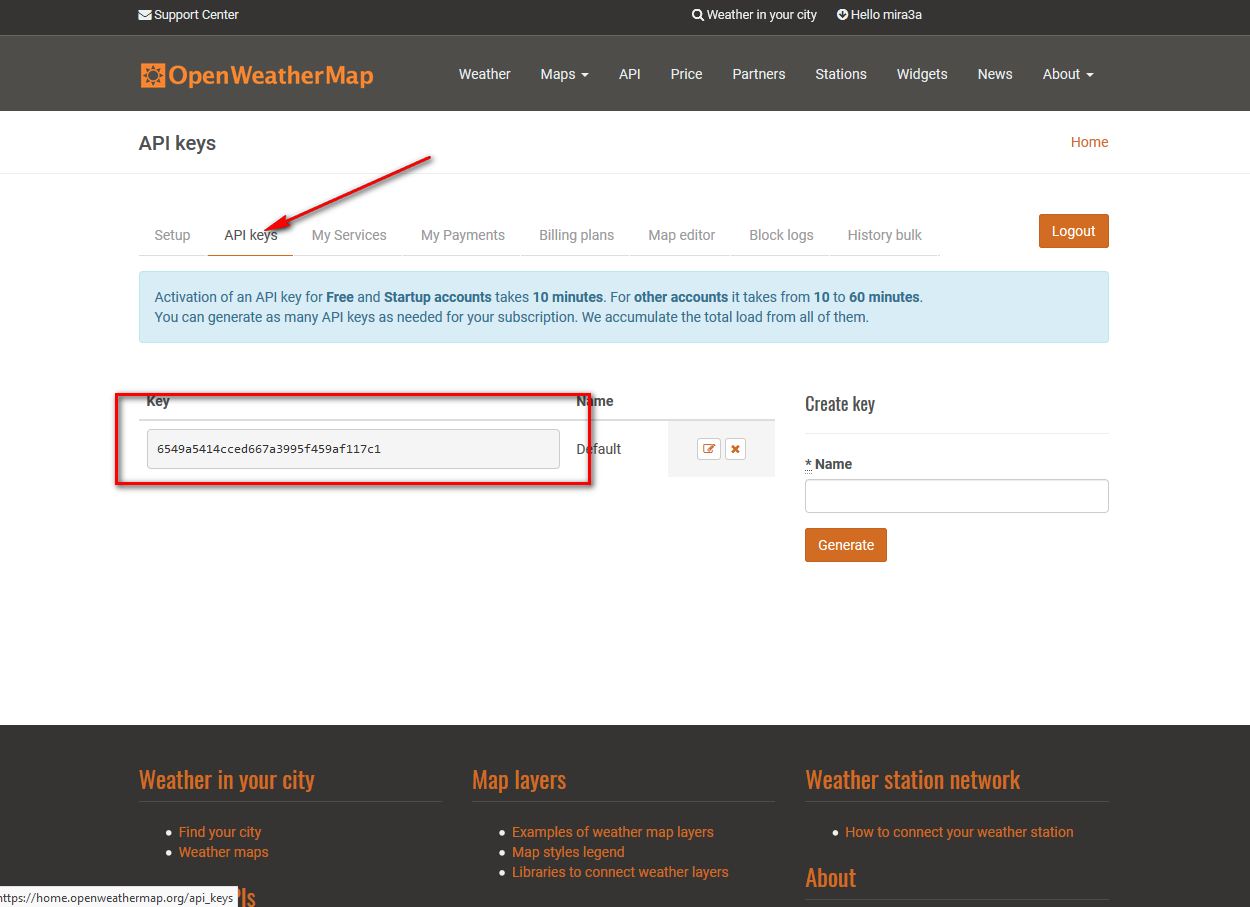The height and width of the screenshot is (907, 1250).
Task: Click the Name input field
Action: point(956,496)
